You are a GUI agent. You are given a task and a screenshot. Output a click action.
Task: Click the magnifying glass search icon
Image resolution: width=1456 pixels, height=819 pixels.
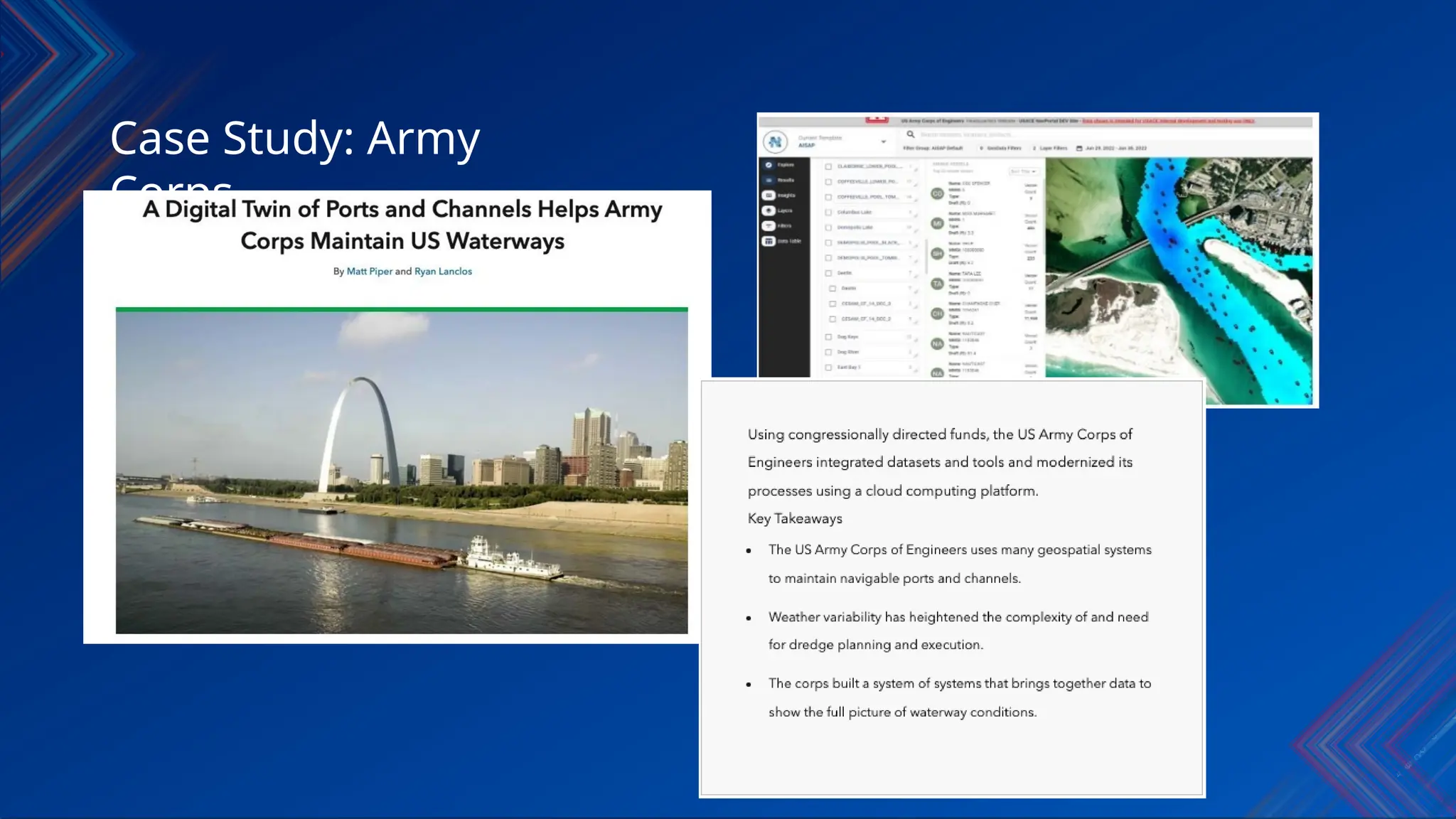[911, 134]
